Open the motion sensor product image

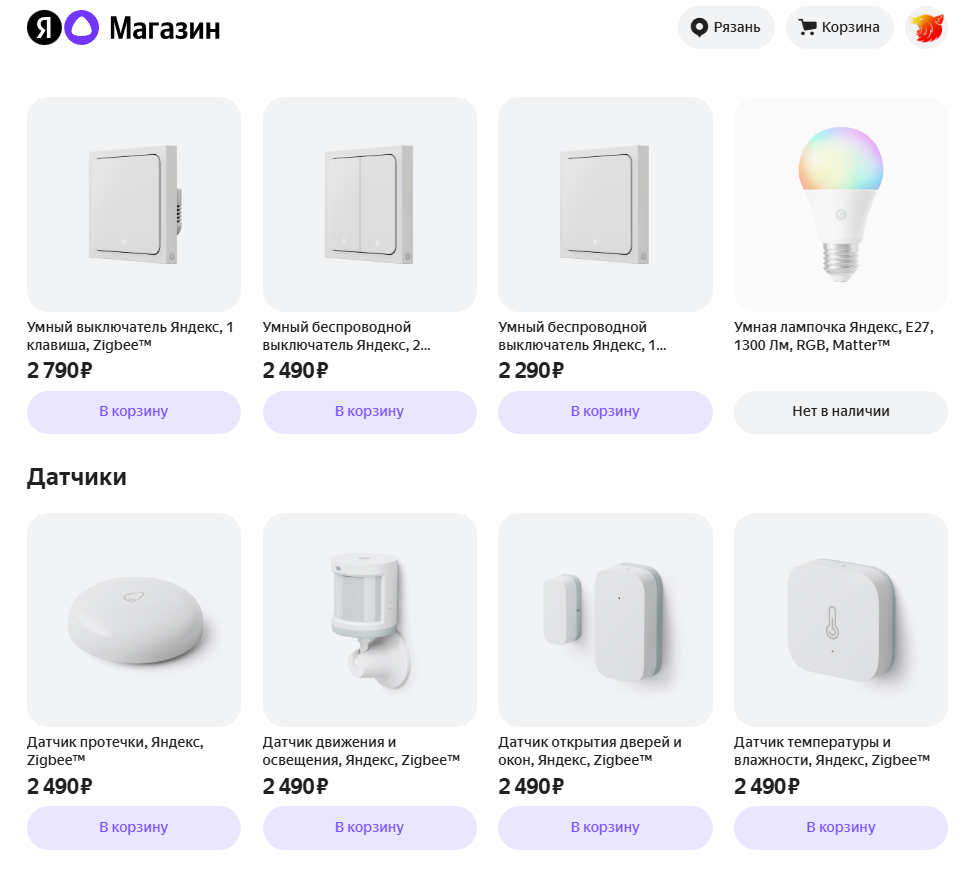click(x=369, y=620)
